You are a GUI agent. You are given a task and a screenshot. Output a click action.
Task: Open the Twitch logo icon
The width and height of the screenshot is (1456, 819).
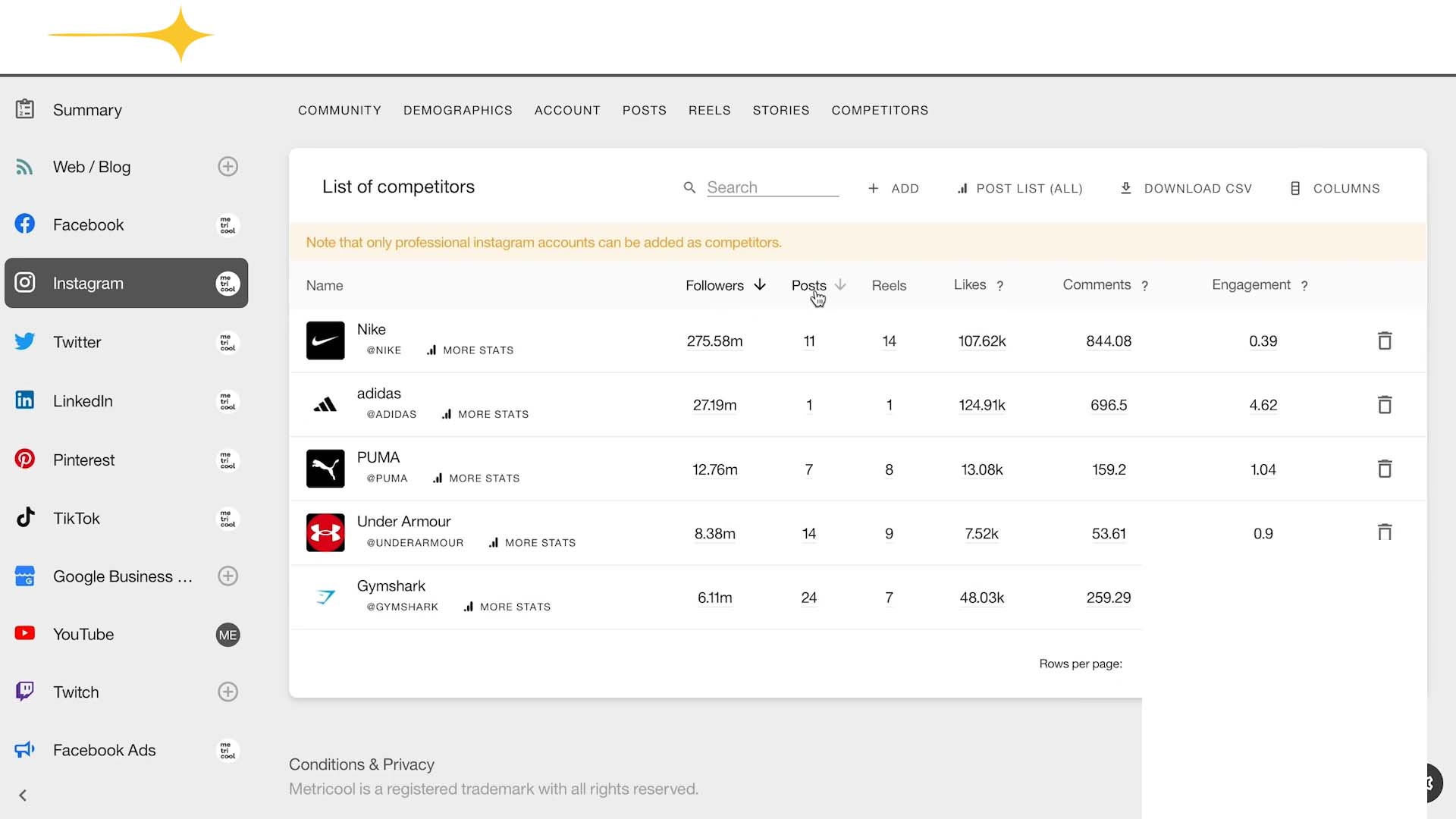coord(25,691)
